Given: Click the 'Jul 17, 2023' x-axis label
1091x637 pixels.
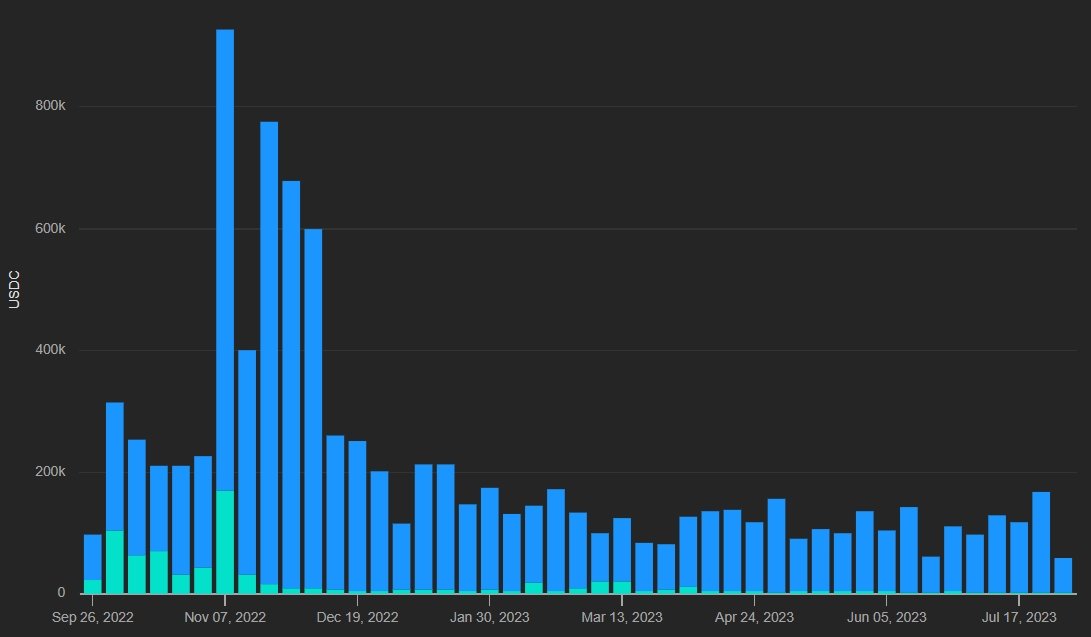Looking at the screenshot, I should [x=1019, y=617].
